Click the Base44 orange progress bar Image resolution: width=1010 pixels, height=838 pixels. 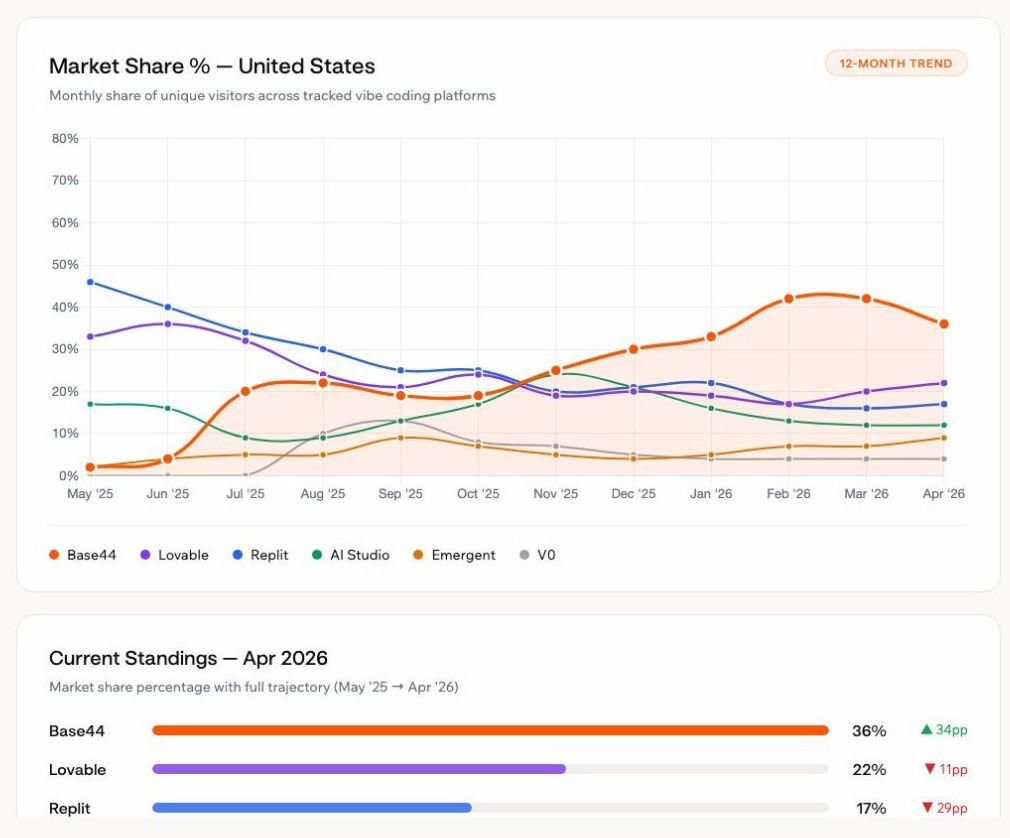coord(490,730)
